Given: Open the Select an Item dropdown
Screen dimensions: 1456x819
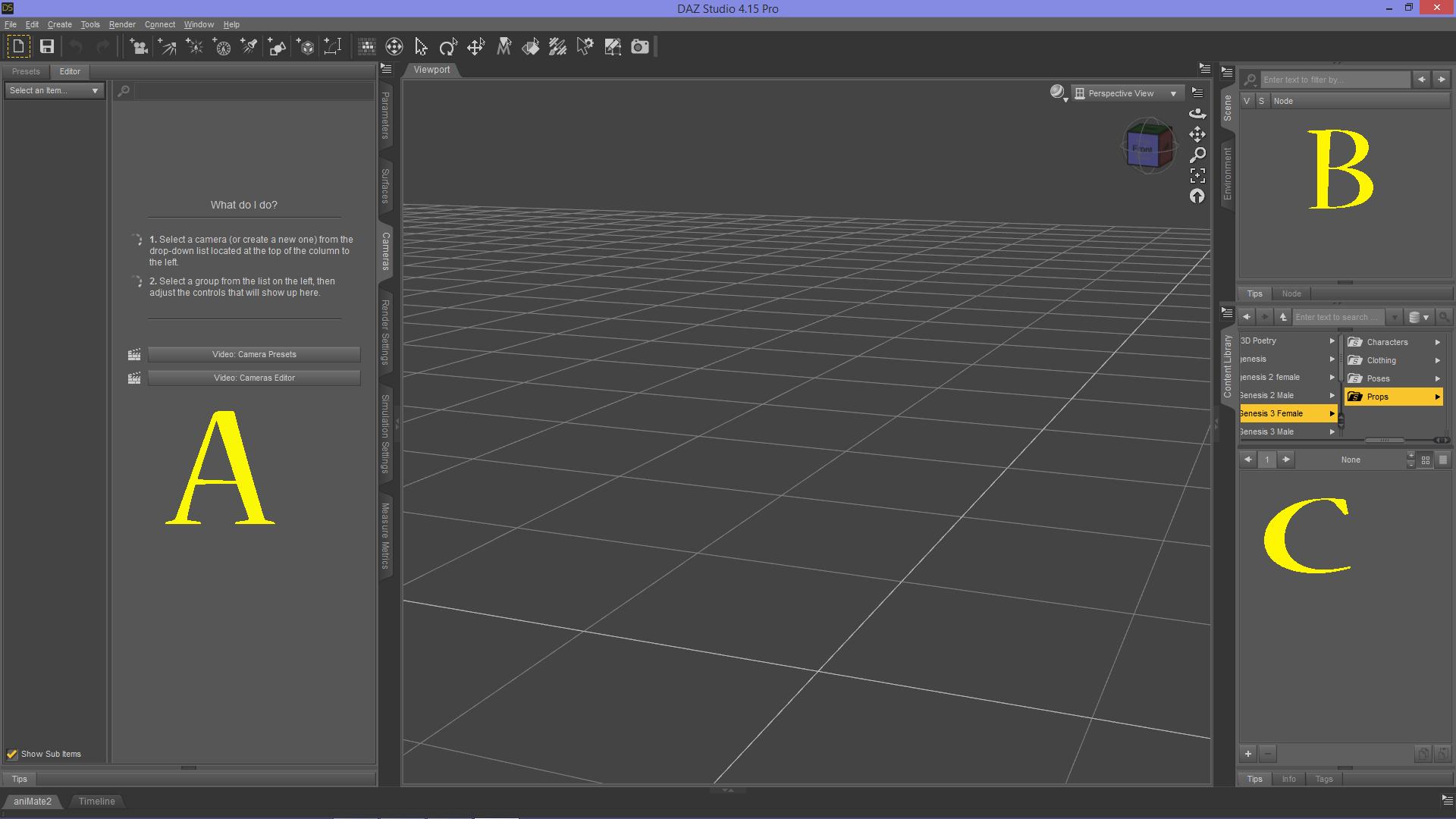Looking at the screenshot, I should 55,90.
